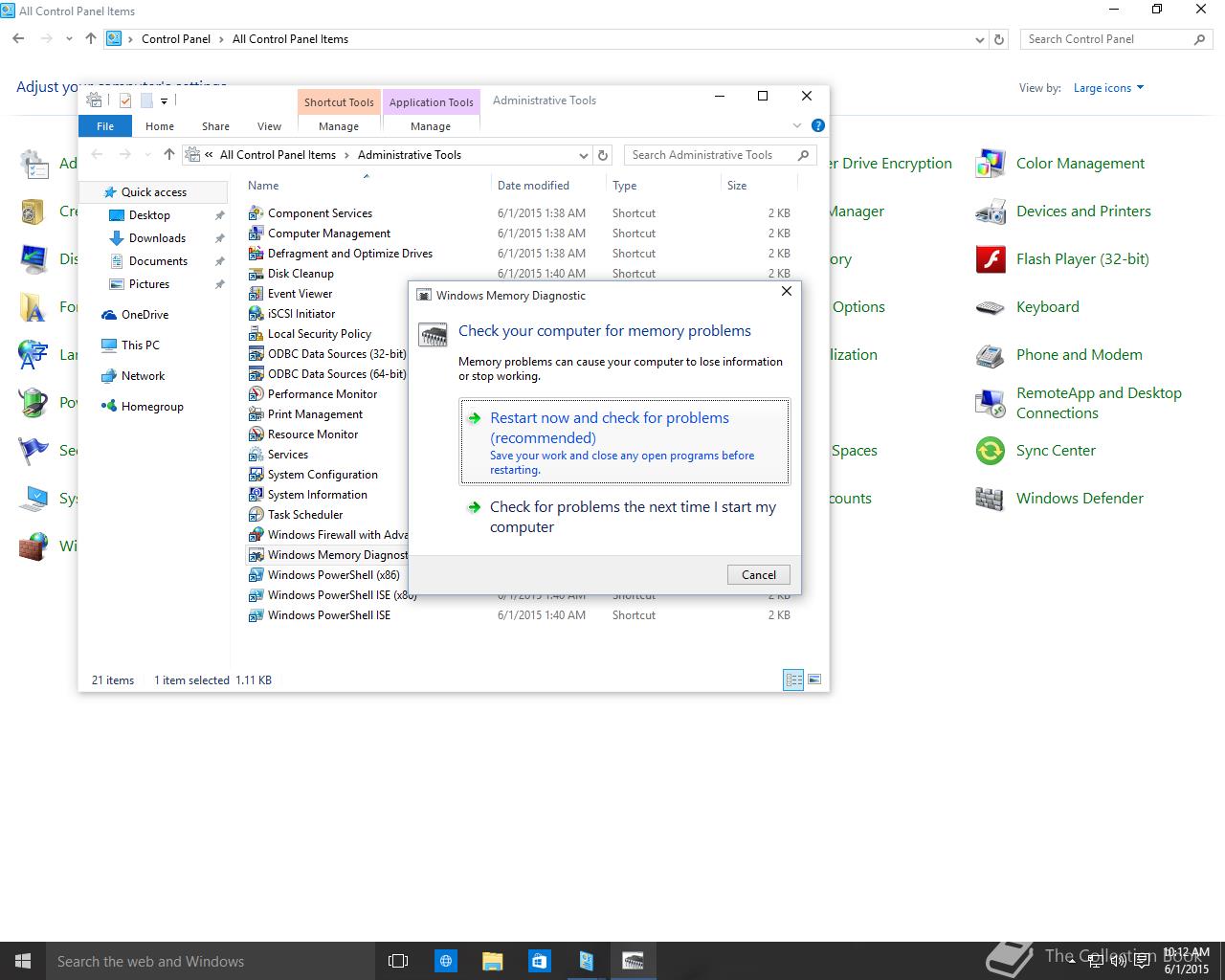Switch to large thumbnails view icon
The width and height of the screenshot is (1225, 980).
(814, 679)
